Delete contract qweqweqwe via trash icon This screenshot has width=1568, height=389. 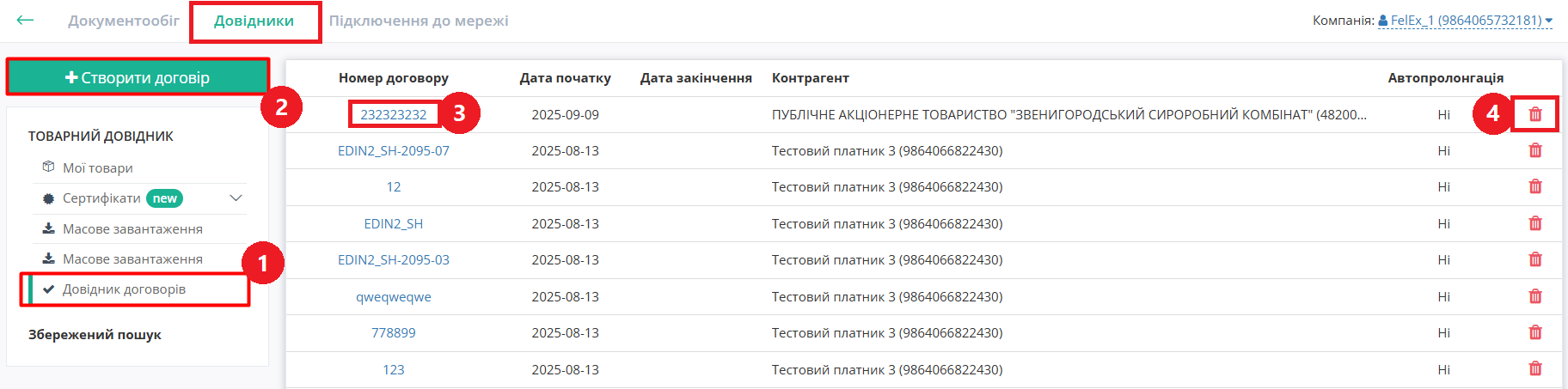click(x=1535, y=296)
